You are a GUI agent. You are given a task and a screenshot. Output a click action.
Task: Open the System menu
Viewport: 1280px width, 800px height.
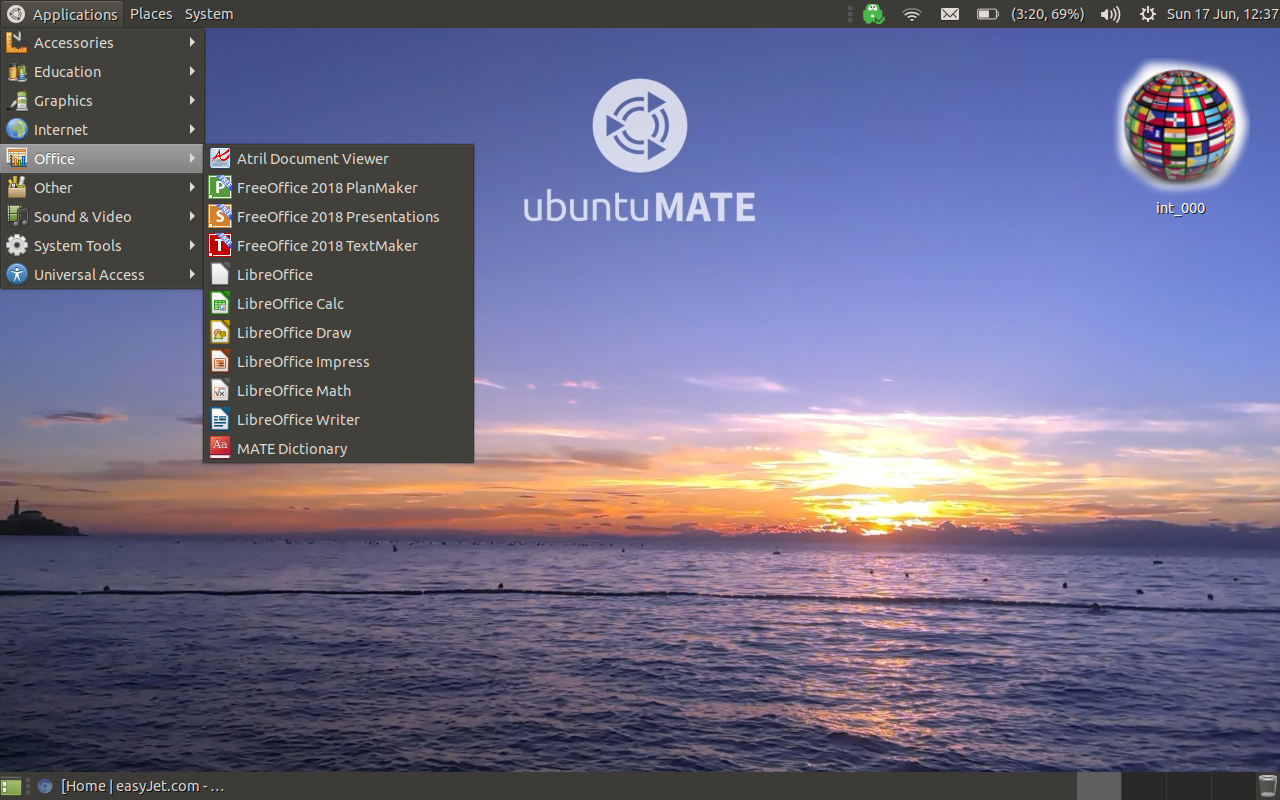pos(209,14)
